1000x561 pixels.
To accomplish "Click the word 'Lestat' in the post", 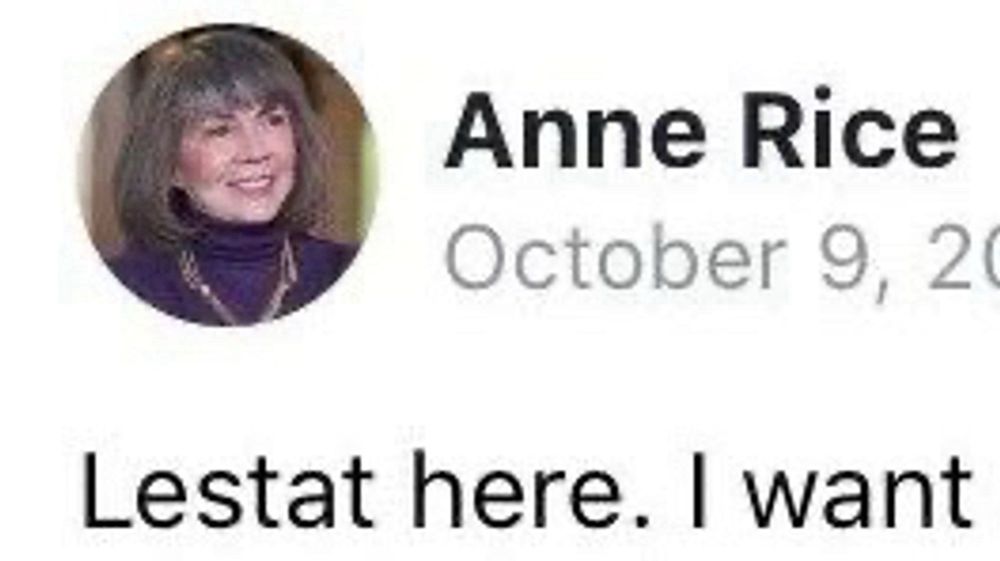I will point(226,491).
